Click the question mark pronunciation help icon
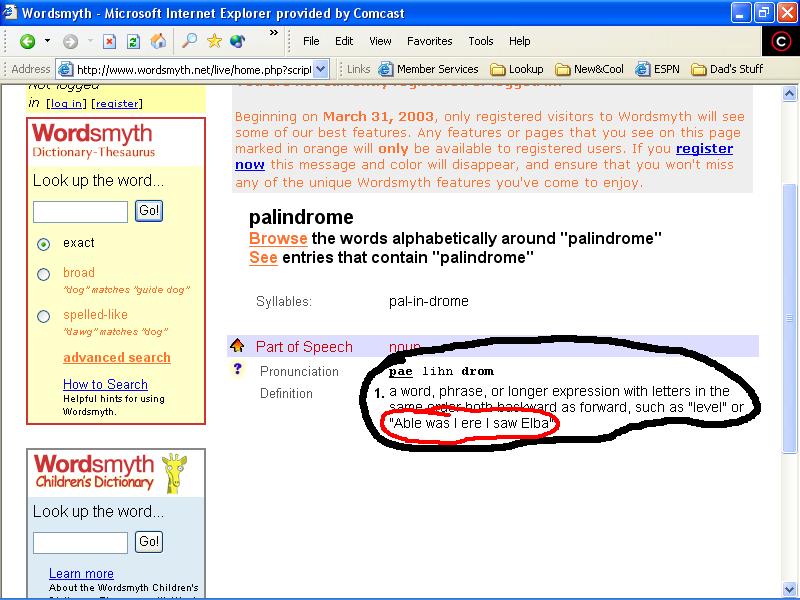This screenshot has height=600, width=800. point(237,368)
